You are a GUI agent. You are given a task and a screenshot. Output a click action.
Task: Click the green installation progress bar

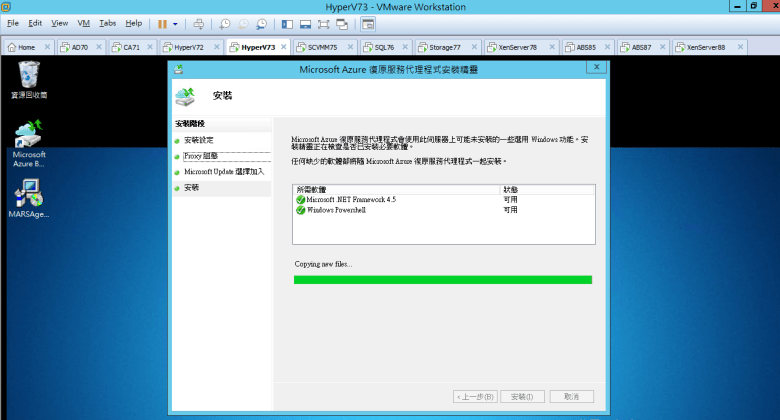442,280
